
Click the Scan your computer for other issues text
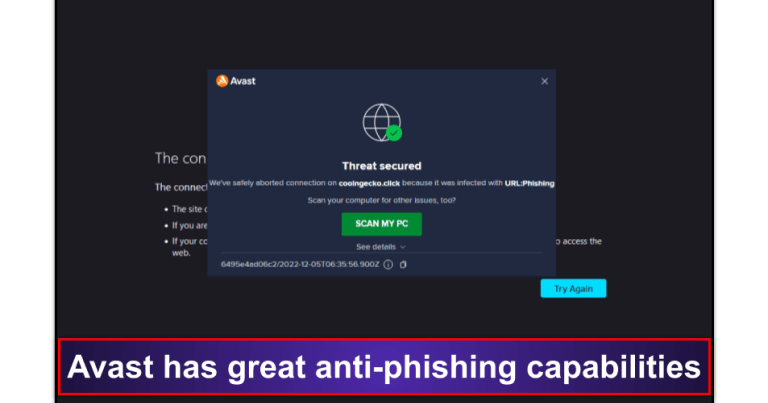coord(382,200)
